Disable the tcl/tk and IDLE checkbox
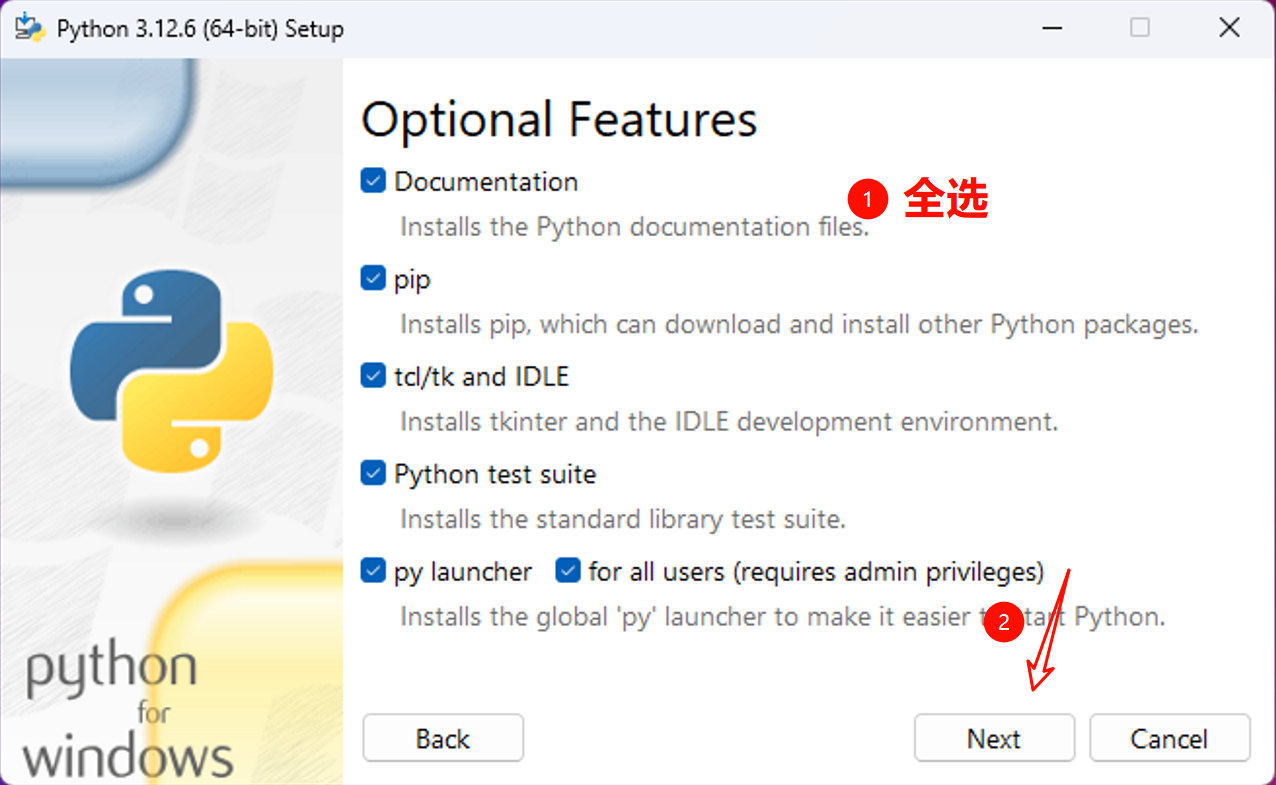 pos(373,376)
